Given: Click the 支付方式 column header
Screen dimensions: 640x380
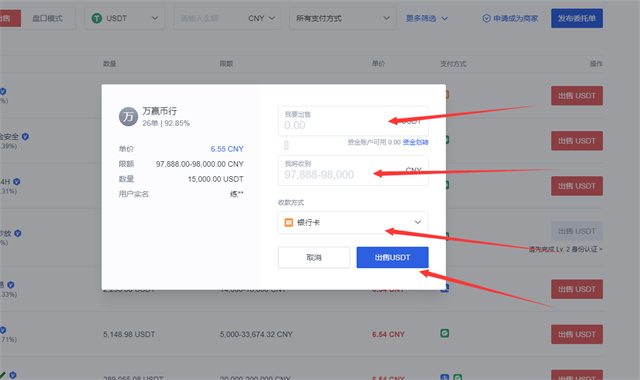Looking at the screenshot, I should pyautogui.click(x=453, y=64).
